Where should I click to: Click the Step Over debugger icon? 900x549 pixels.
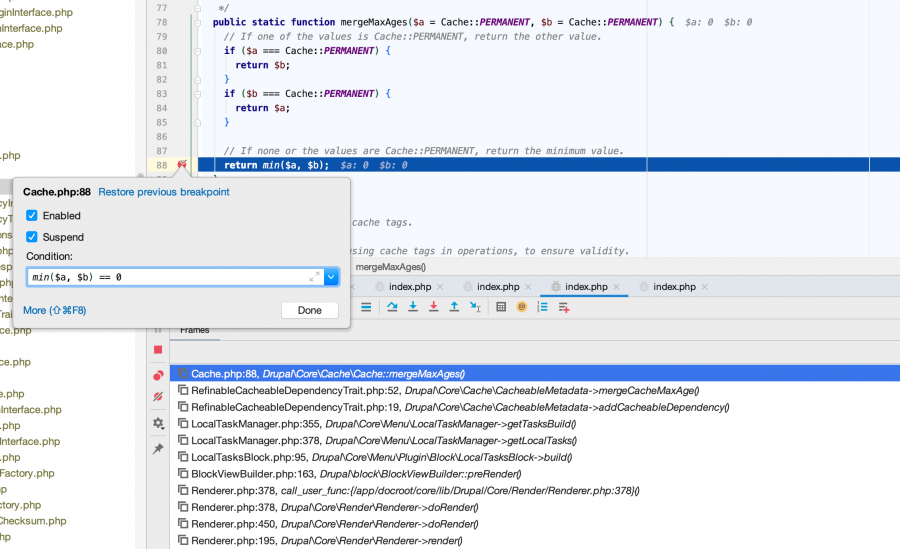pos(392,307)
